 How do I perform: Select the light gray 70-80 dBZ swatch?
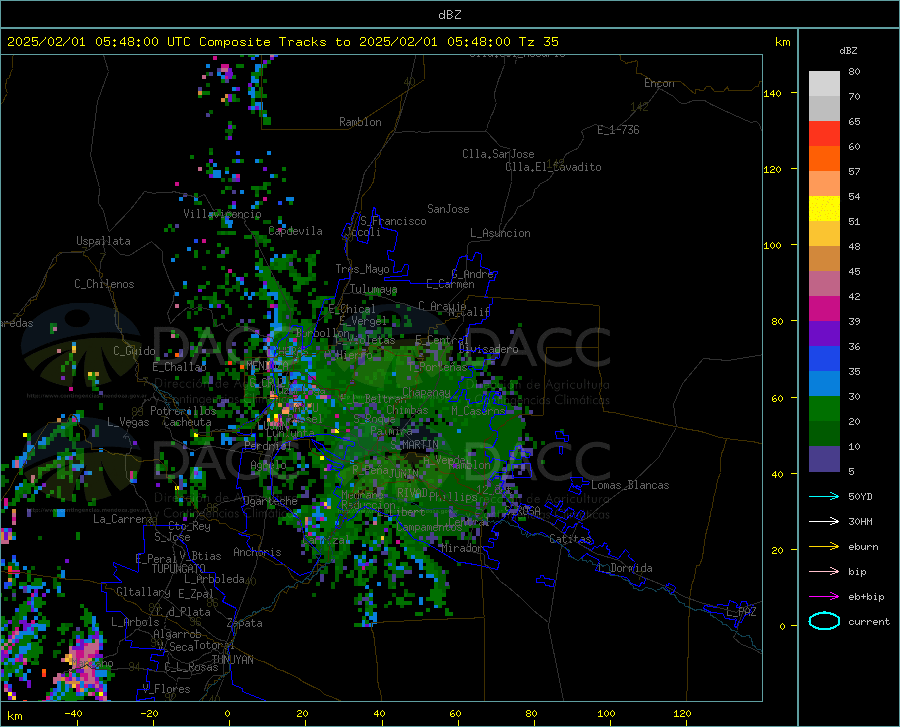click(x=824, y=84)
